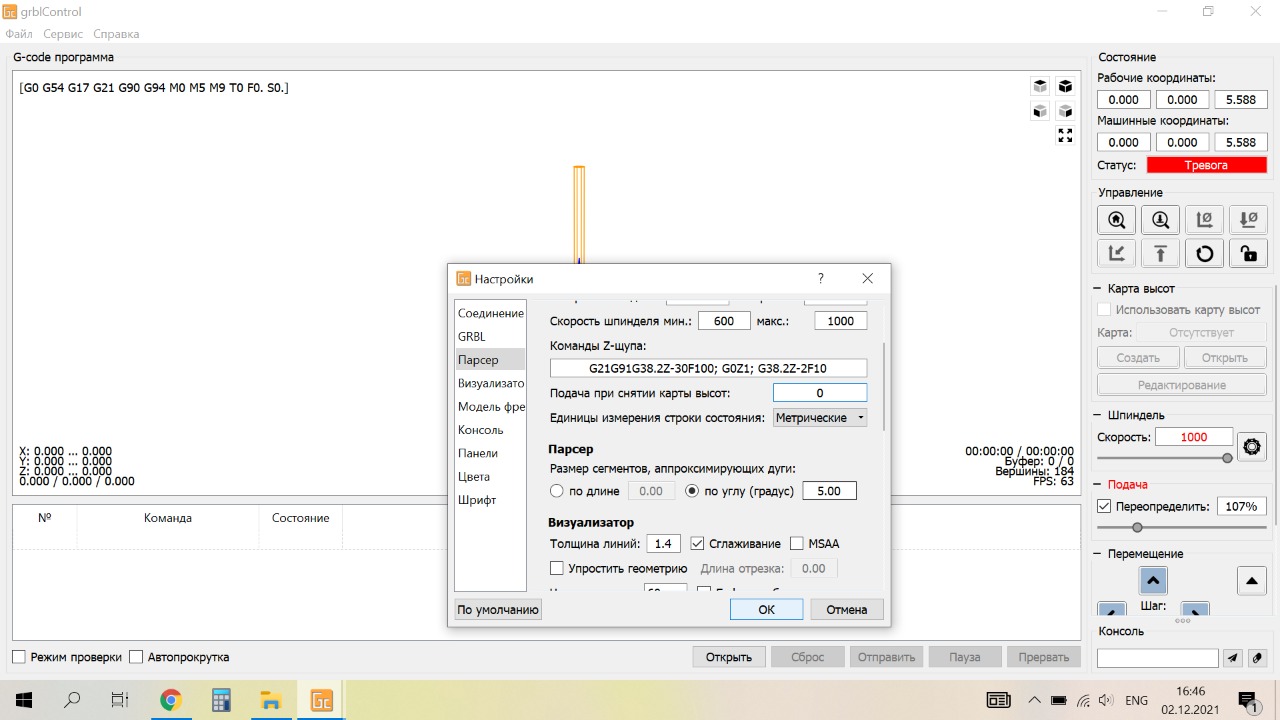Click the restore origin button
Image resolution: width=1280 pixels, height=720 pixels.
[1117, 253]
